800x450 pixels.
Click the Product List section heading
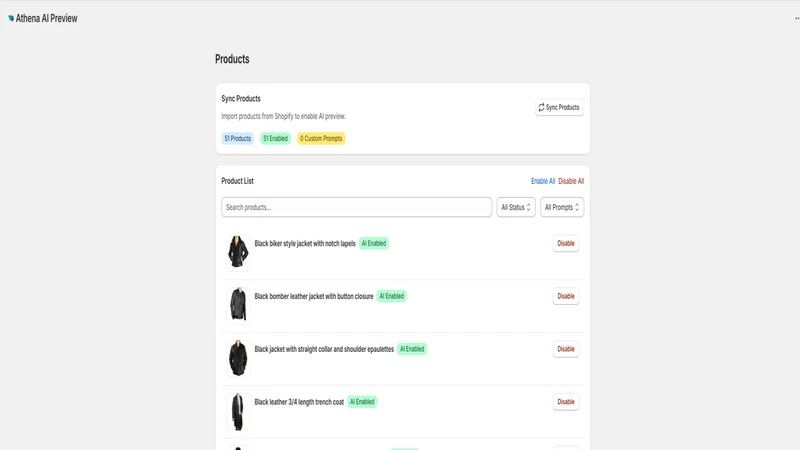pyautogui.click(x=237, y=181)
